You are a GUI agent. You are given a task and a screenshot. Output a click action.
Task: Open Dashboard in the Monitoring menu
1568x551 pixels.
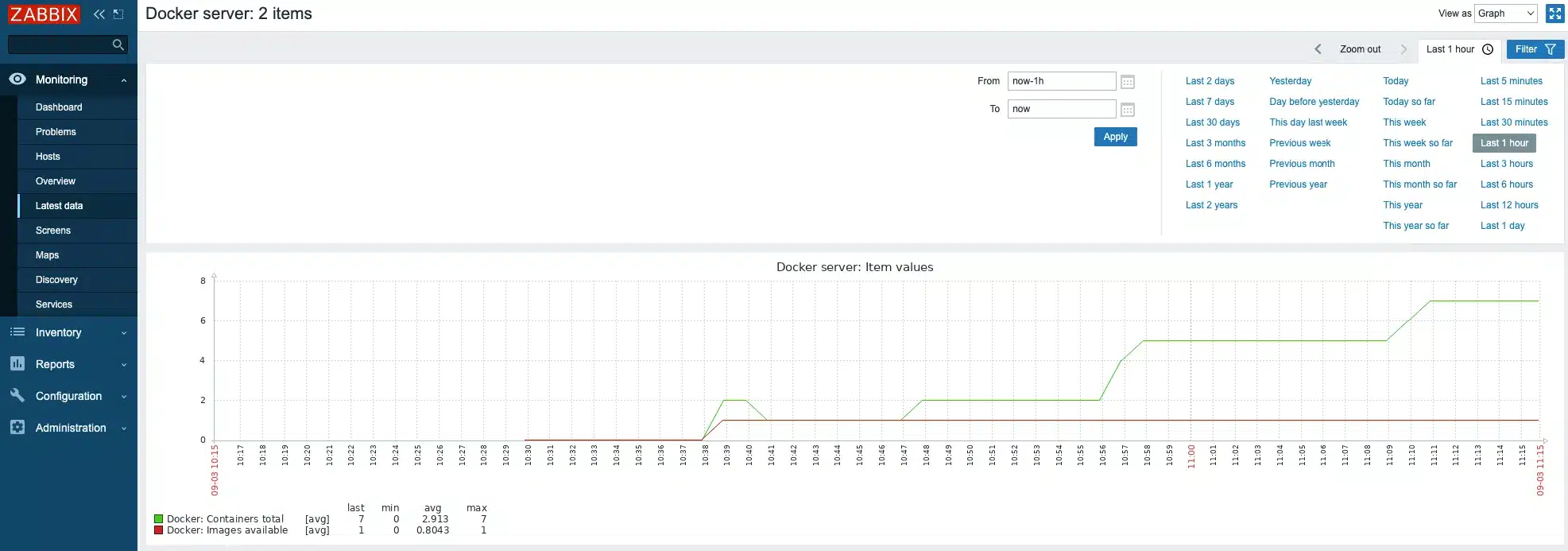[59, 107]
